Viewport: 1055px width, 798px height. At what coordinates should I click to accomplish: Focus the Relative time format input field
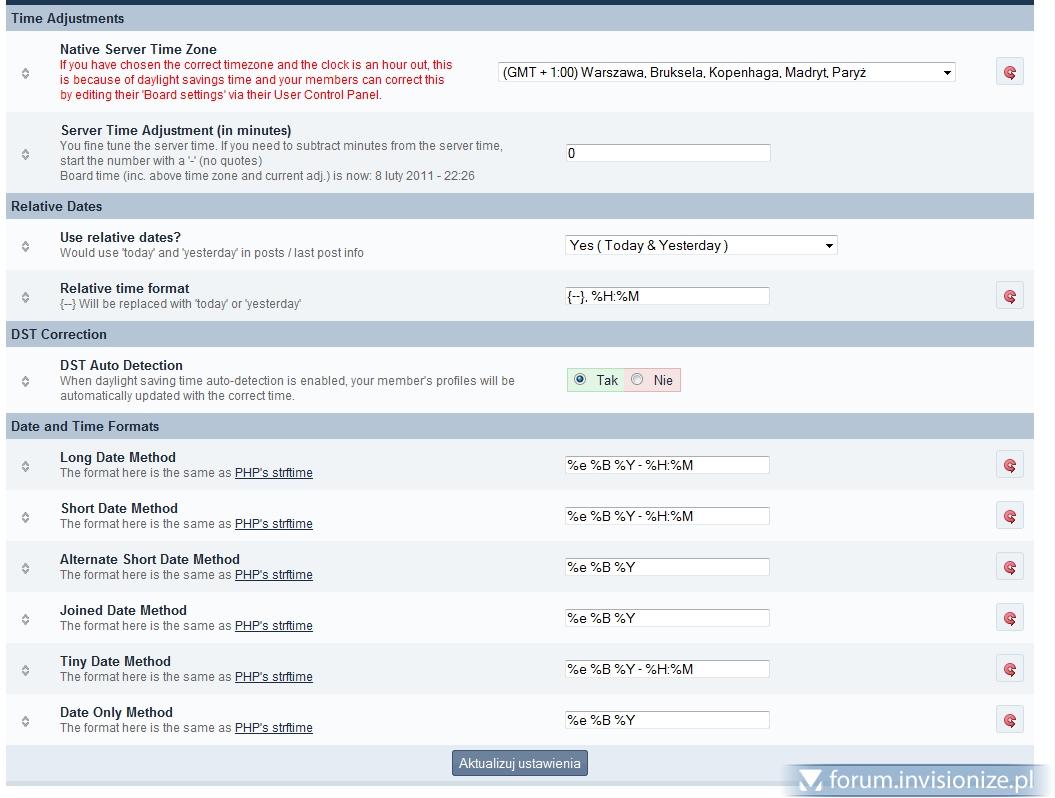(x=667, y=296)
